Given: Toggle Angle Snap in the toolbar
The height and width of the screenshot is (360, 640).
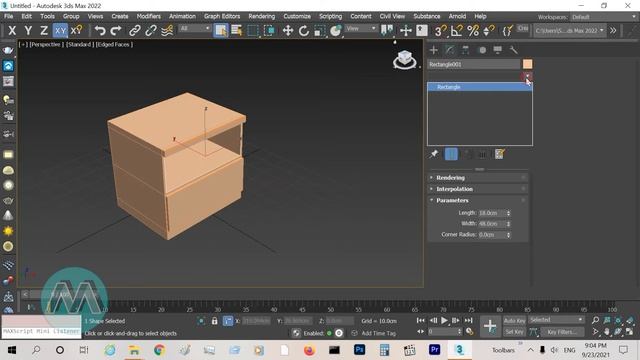Looking at the screenshot, I should [457, 31].
